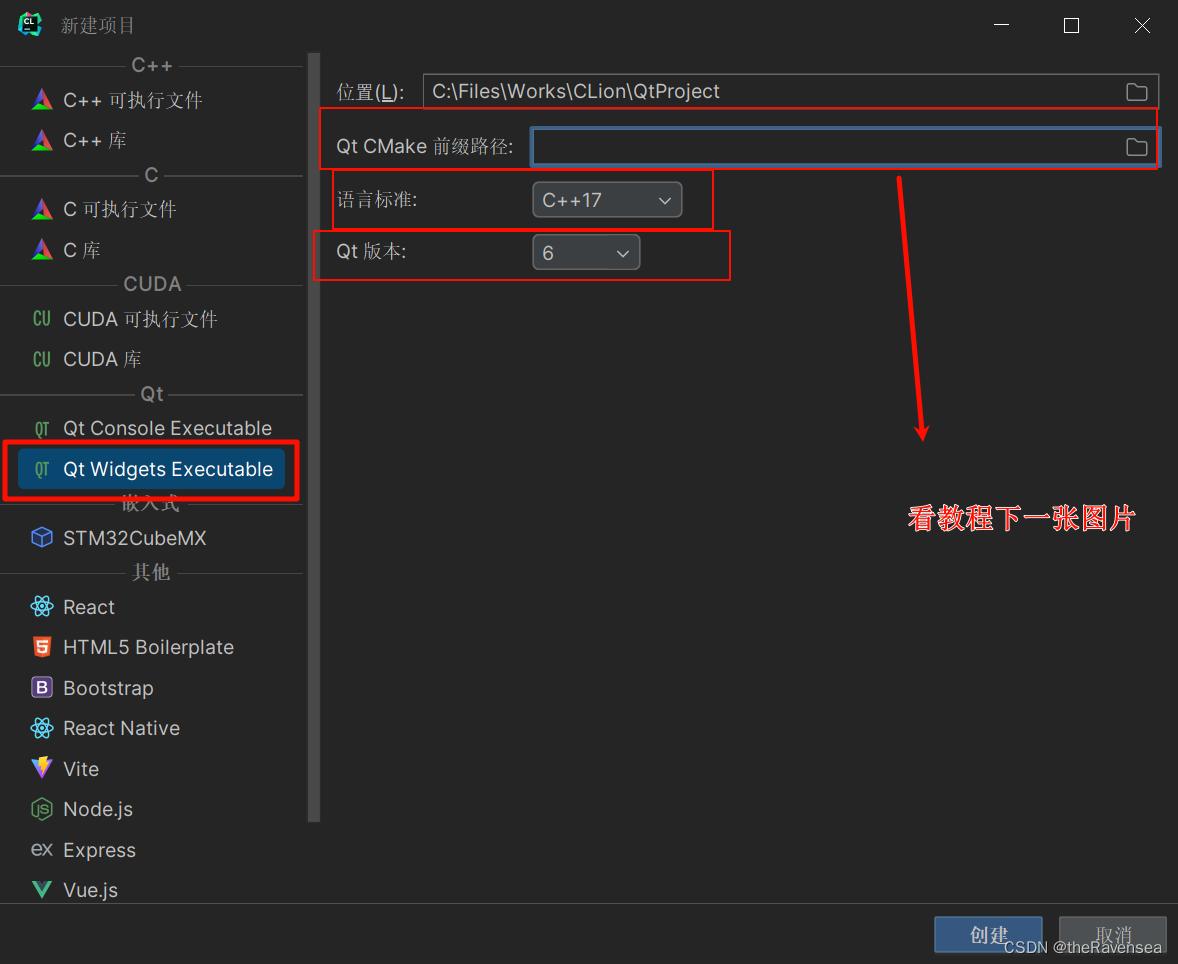
Task: Click the Node.js hexagon icon
Action: point(42,808)
